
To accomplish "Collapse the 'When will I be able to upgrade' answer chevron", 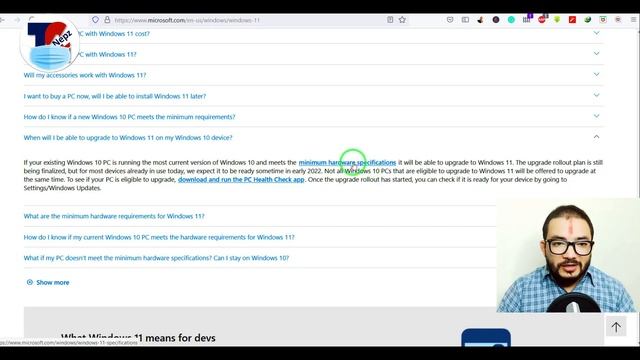I will pyautogui.click(x=596, y=137).
